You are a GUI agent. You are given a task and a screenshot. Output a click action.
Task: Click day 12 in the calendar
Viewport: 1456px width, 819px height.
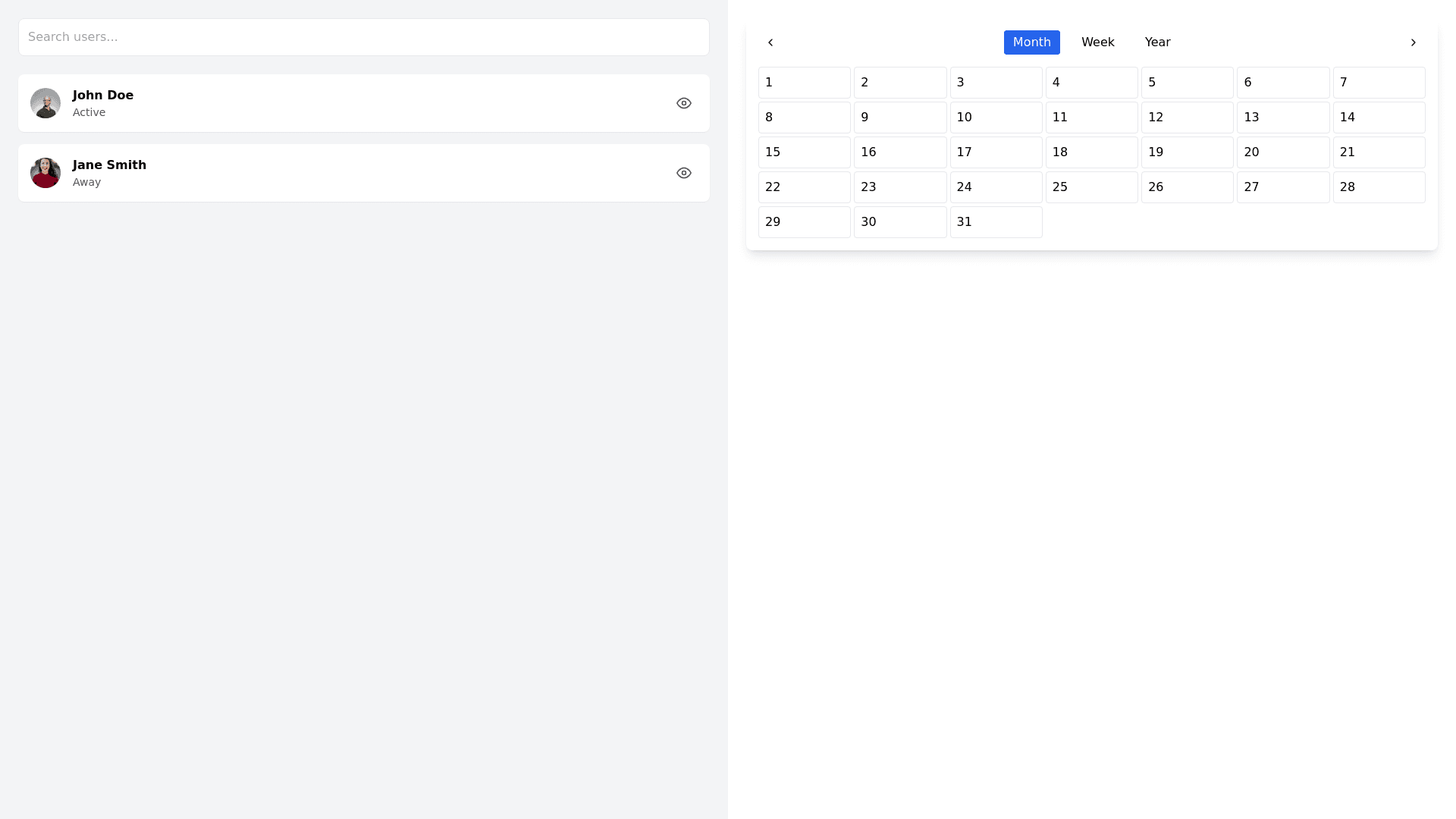1187,118
